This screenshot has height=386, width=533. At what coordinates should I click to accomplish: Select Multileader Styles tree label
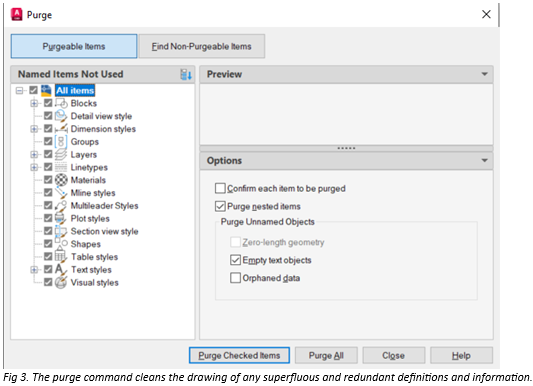click(x=104, y=206)
